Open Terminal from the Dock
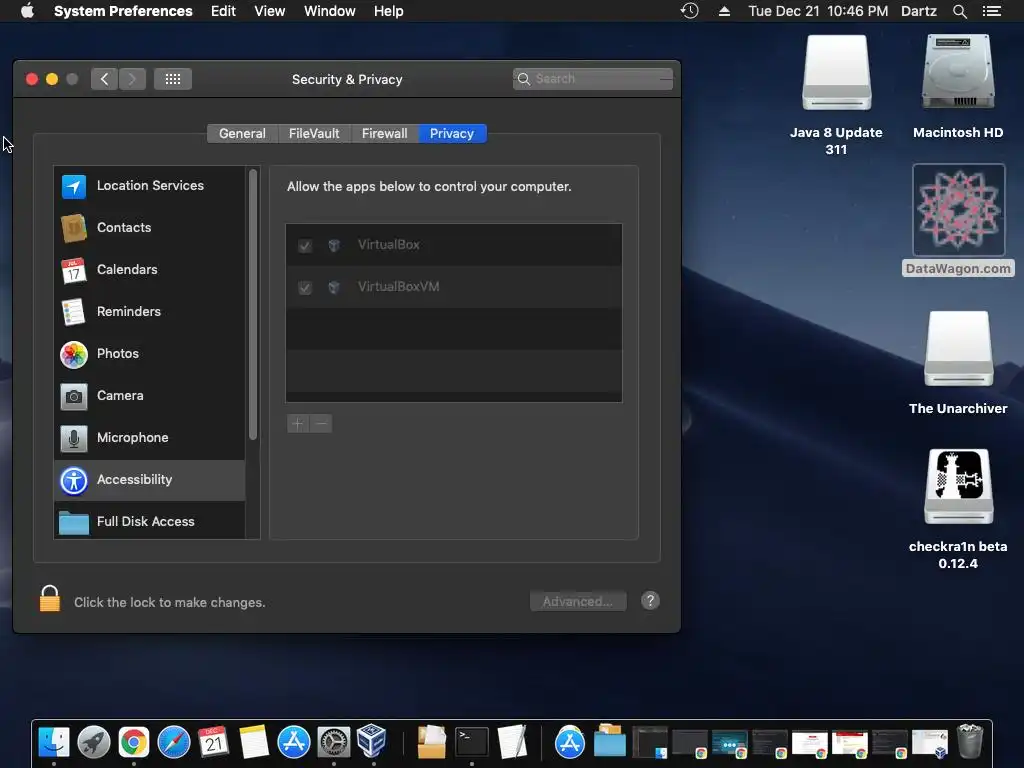The width and height of the screenshot is (1024, 768). tap(472, 743)
